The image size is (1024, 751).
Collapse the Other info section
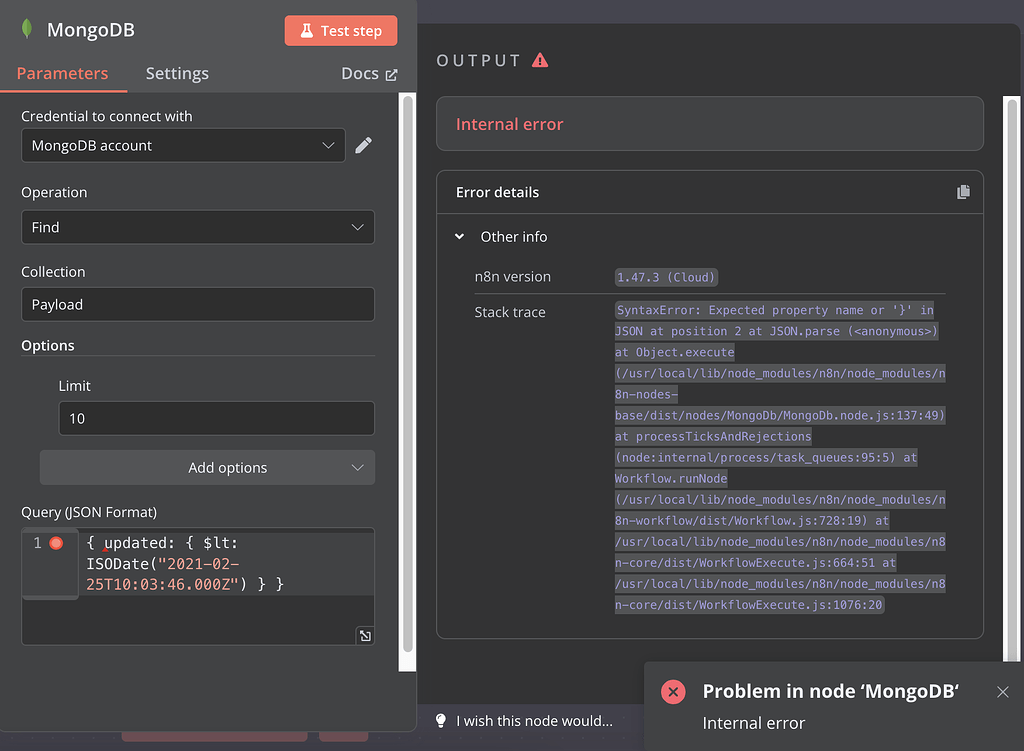coord(460,237)
